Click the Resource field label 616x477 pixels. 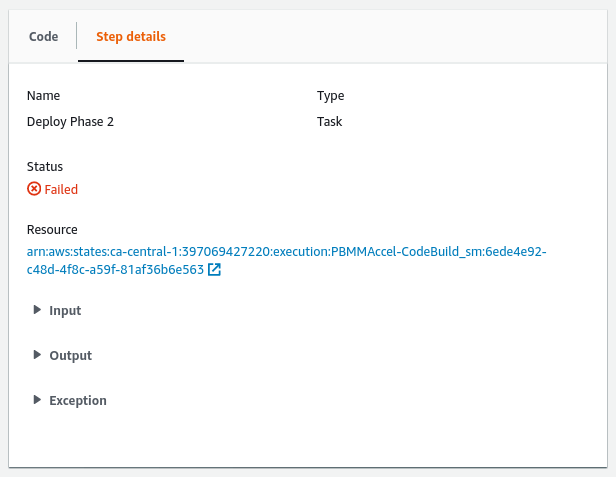[x=52, y=229]
